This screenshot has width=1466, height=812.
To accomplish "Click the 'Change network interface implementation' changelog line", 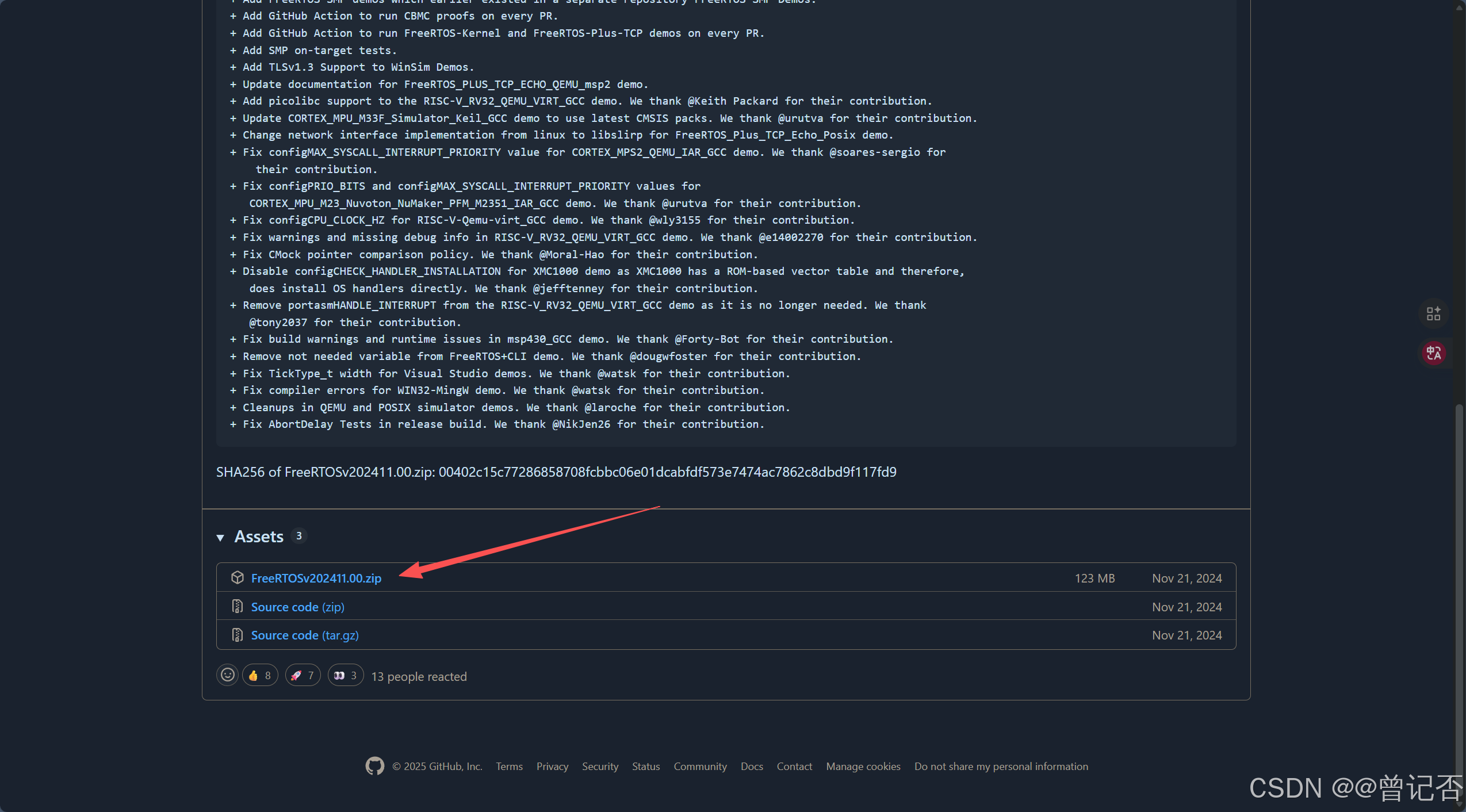I will (561, 135).
